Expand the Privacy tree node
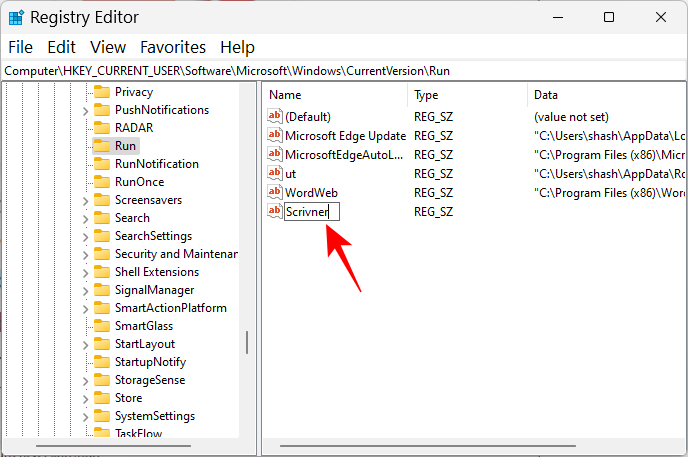This screenshot has height=457, width=688. (85, 92)
